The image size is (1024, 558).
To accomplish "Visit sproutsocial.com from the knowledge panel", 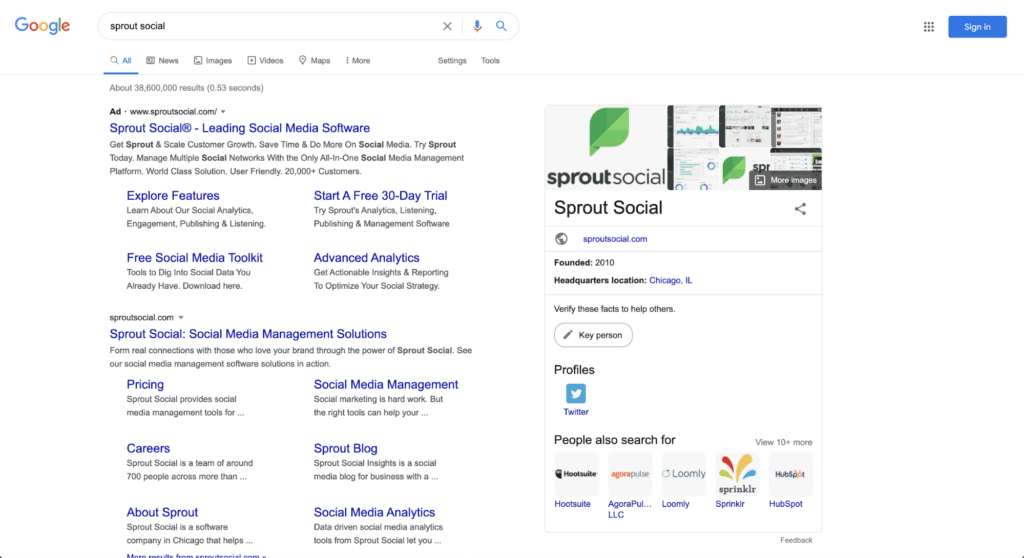I will point(615,239).
